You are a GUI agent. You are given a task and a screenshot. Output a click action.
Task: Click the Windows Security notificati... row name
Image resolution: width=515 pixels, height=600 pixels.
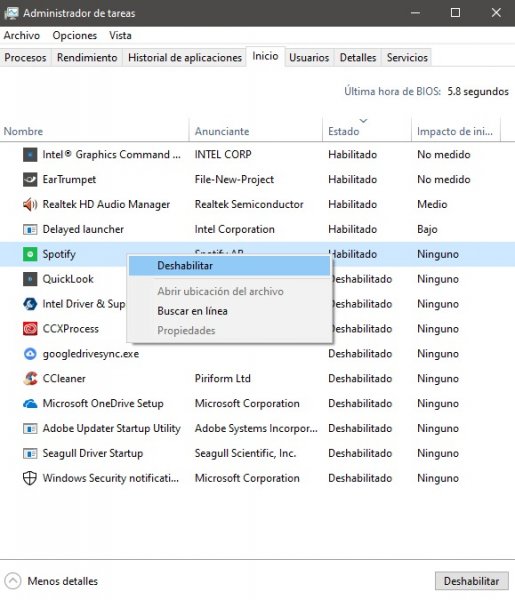point(111,478)
